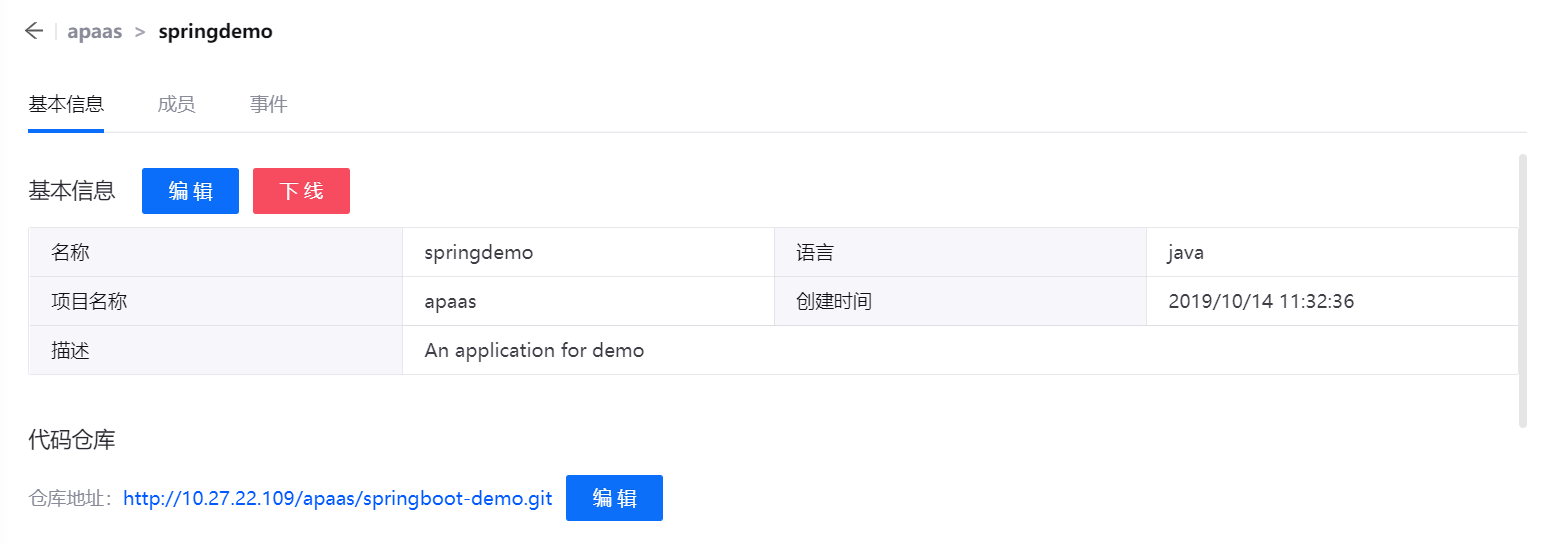Open the apaas breadcrumb link
This screenshot has height=544, width=1551.
click(x=94, y=31)
